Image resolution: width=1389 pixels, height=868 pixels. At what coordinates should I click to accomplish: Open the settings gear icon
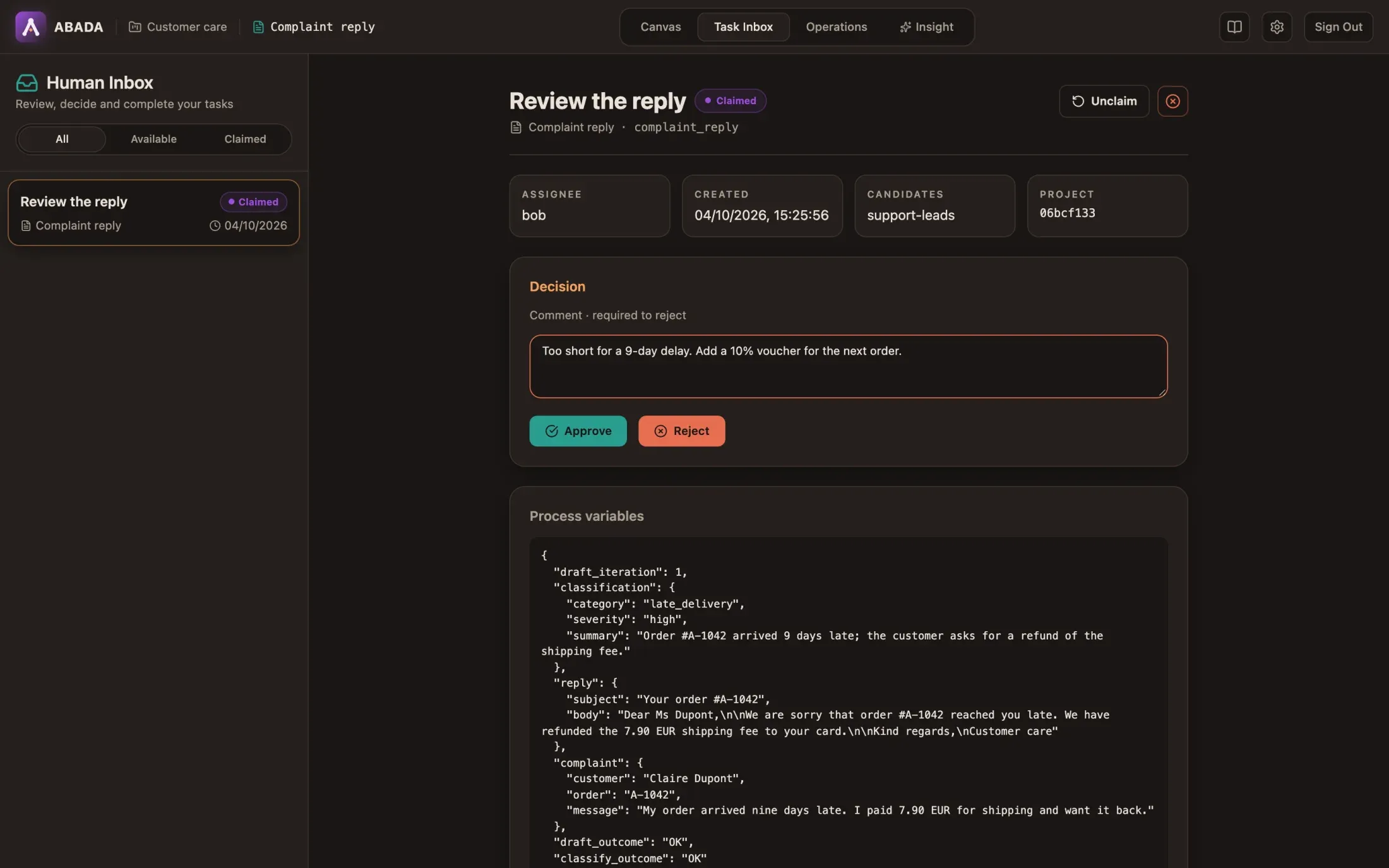pos(1277,27)
